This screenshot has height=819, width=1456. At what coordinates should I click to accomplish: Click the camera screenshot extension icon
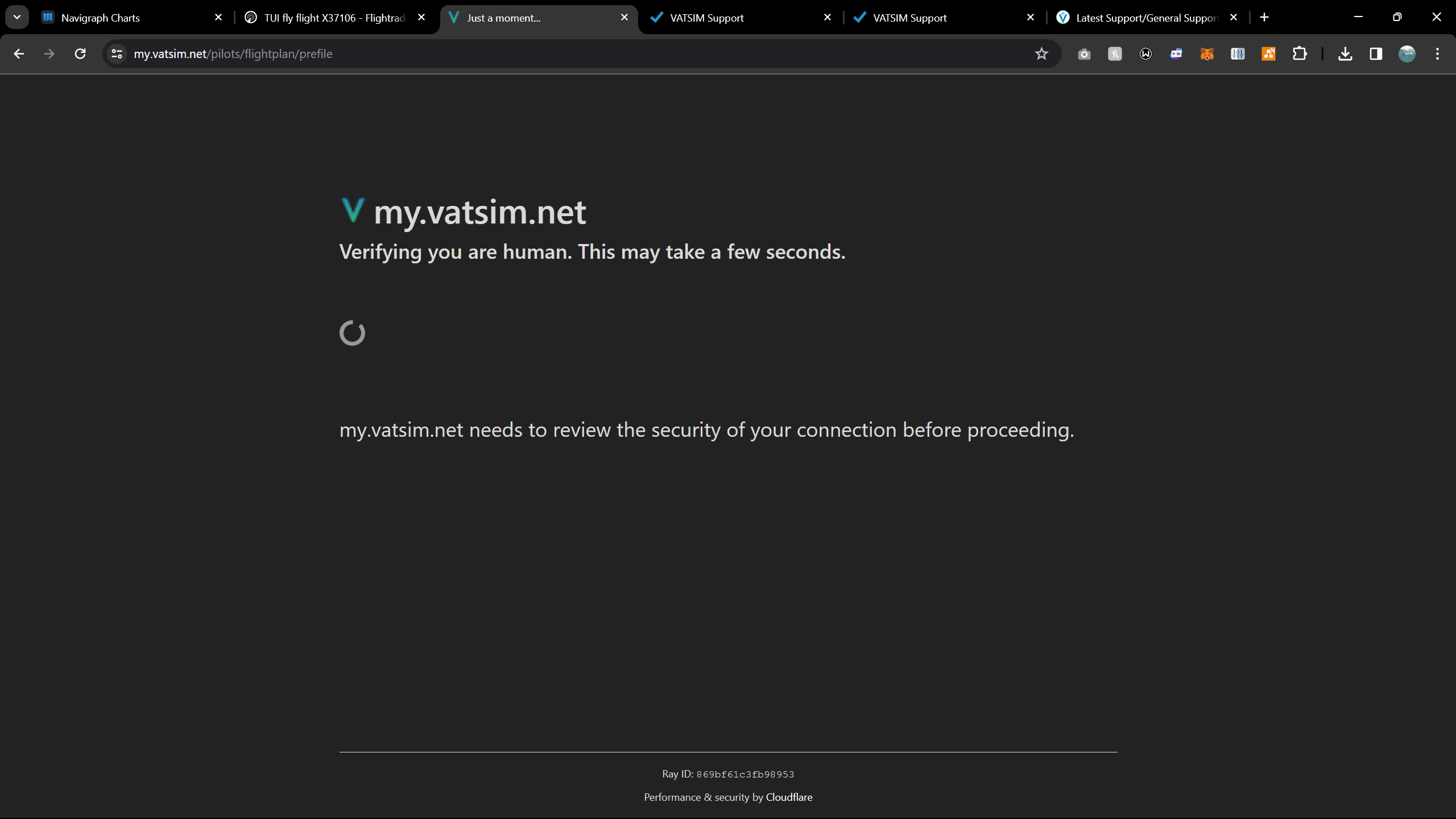1084,54
